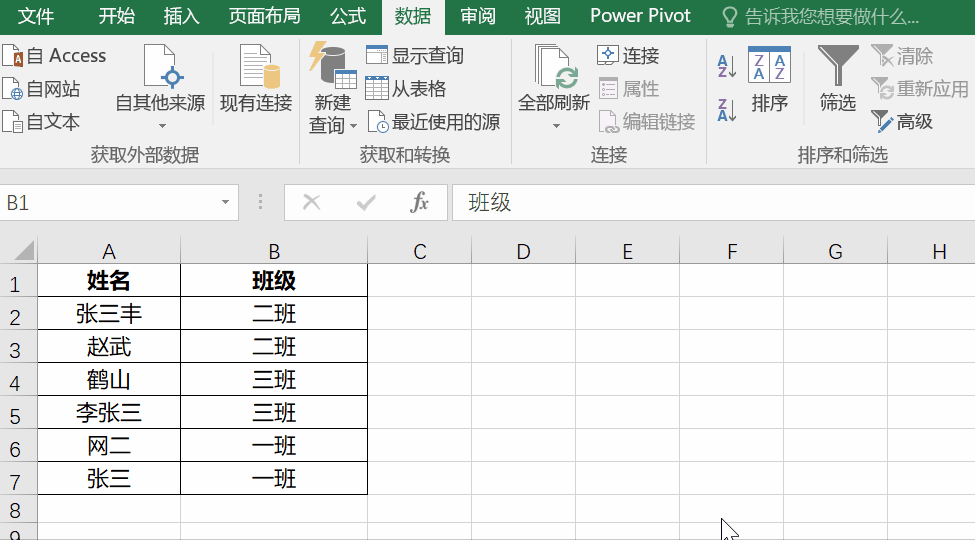Click the 三班 cell beside 鹤山
Image resolution: width=975 pixels, height=540 pixels.
(x=274, y=379)
